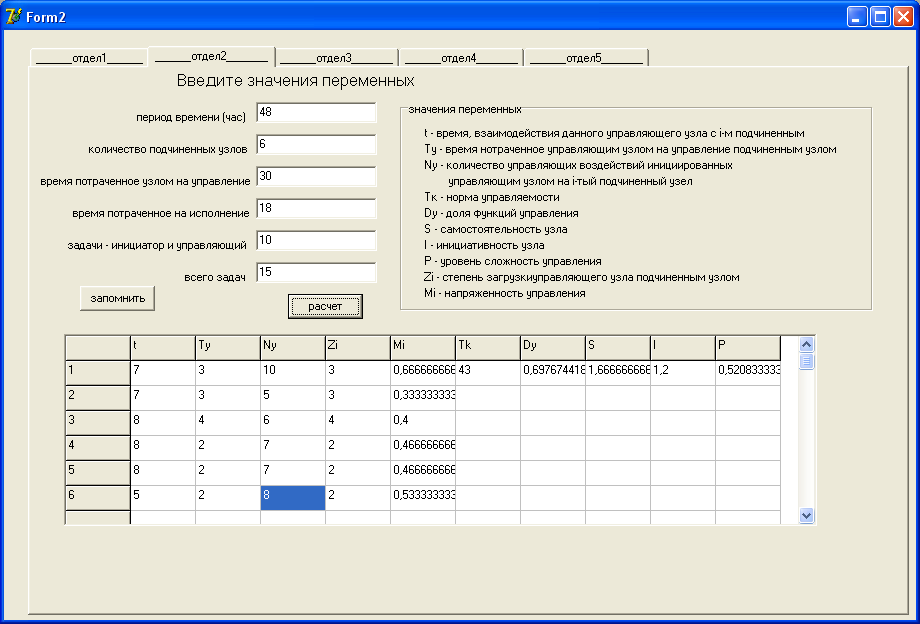Click the Mi column header
The height and width of the screenshot is (624, 920).
422,347
